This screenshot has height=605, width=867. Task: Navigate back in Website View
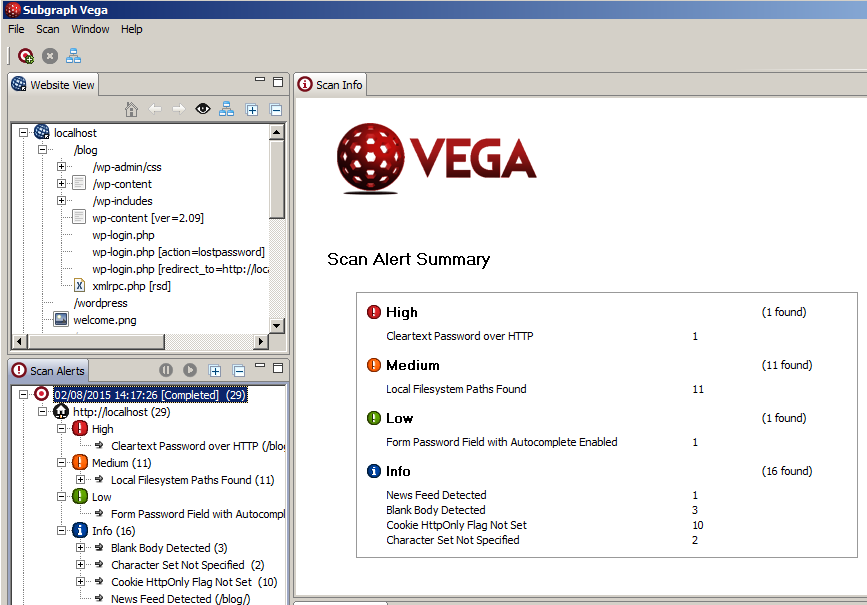click(x=155, y=109)
